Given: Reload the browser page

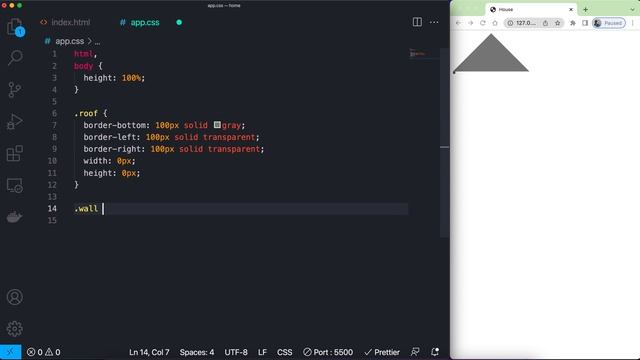Looking at the screenshot, I should (483, 23).
